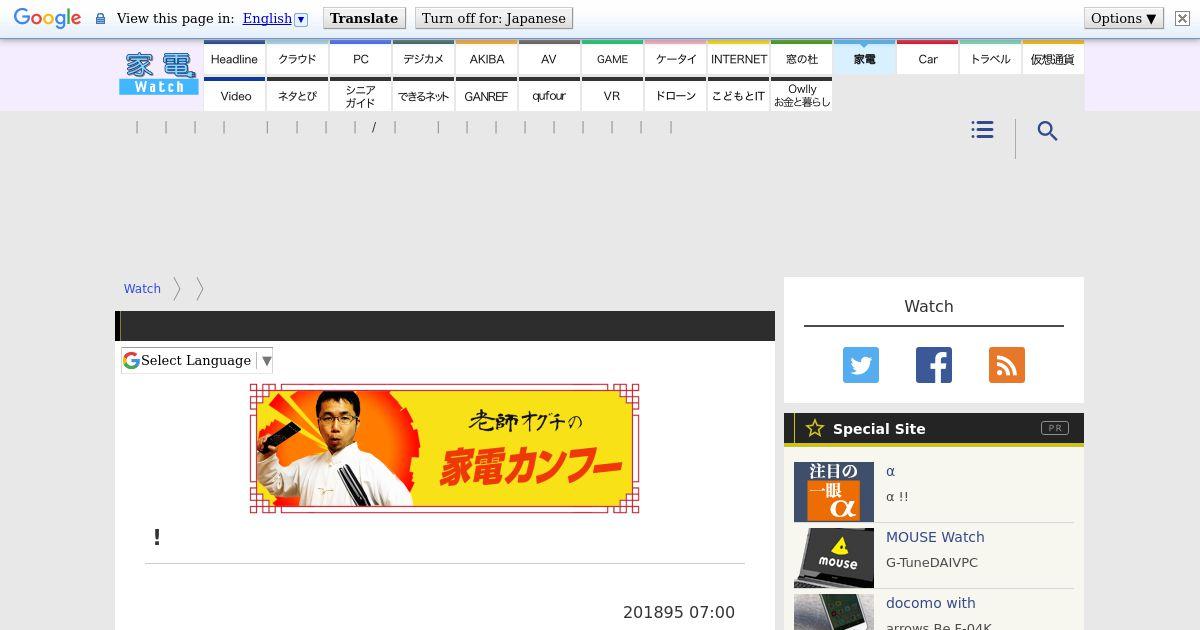Open the できるネット tab
Viewport: 1200px width, 630px height.
(423, 96)
